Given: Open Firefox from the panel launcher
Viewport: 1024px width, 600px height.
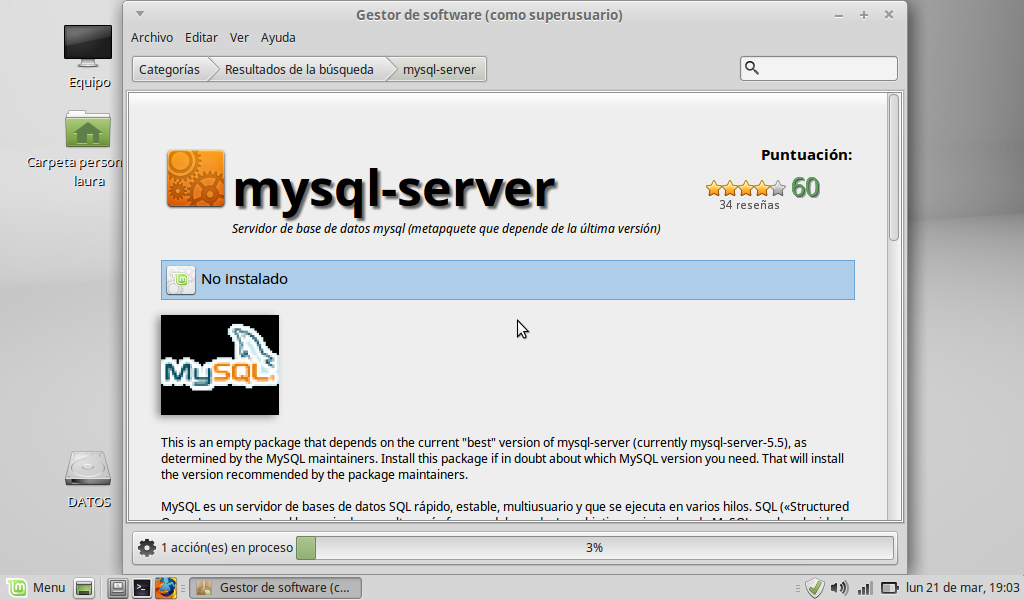Looking at the screenshot, I should click(165, 588).
